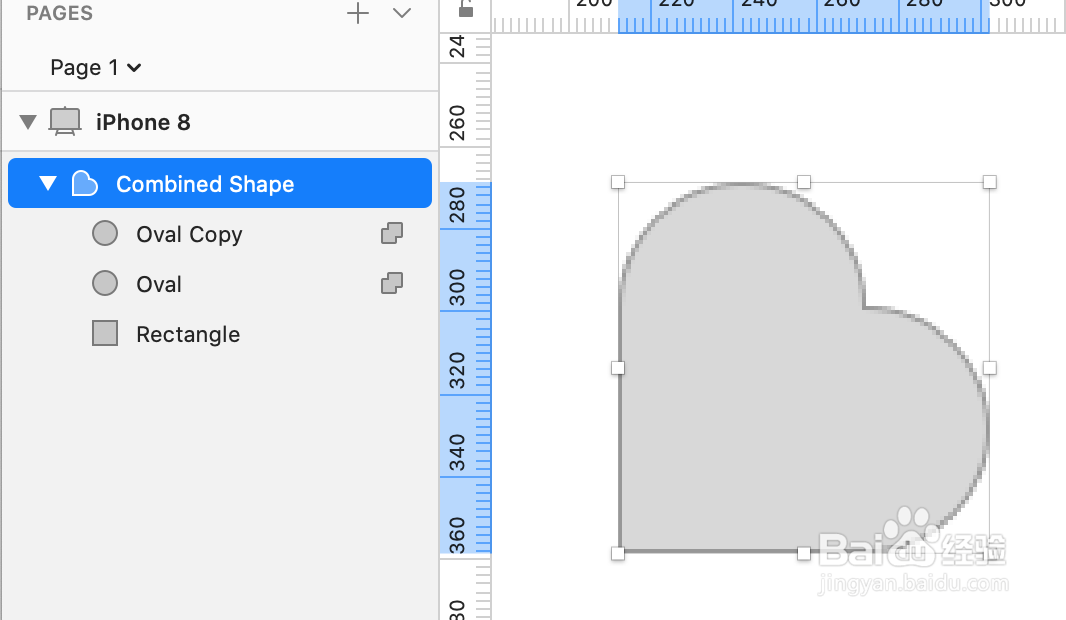Collapse the iPhone 8 artboard triangle
This screenshot has height=620, width=1066.
click(28, 122)
